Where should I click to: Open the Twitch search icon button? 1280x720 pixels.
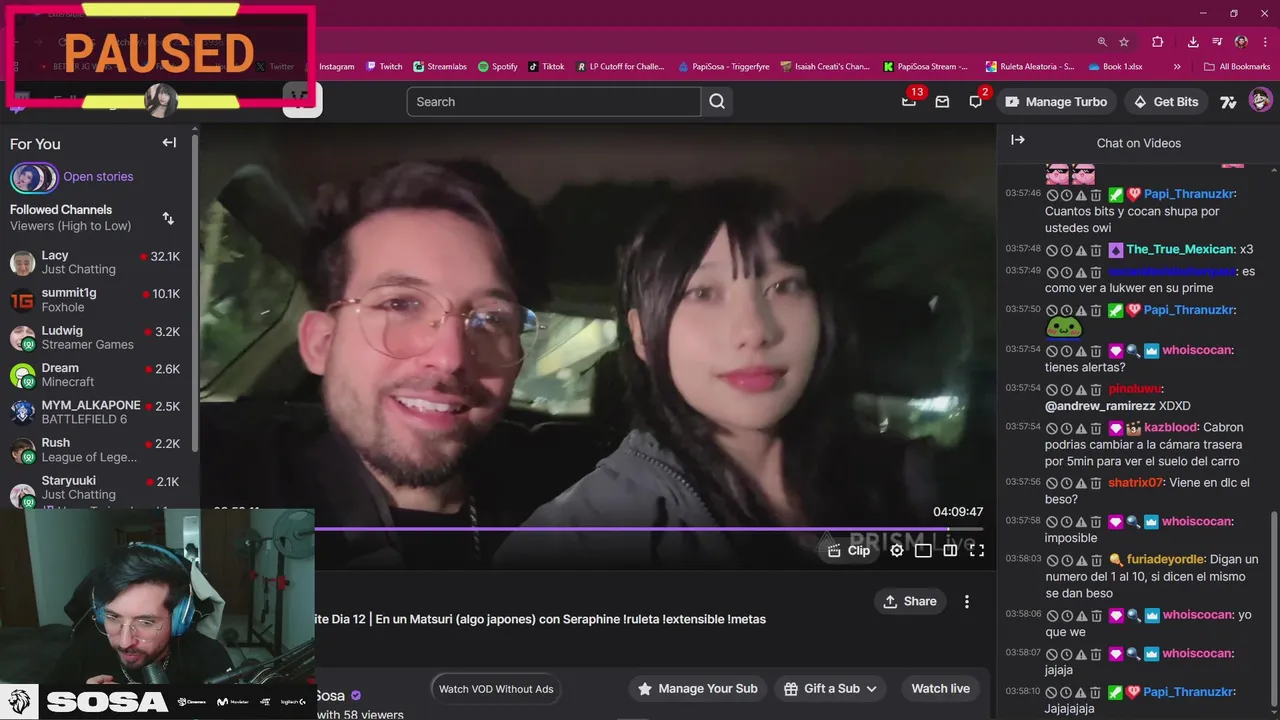[x=717, y=101]
